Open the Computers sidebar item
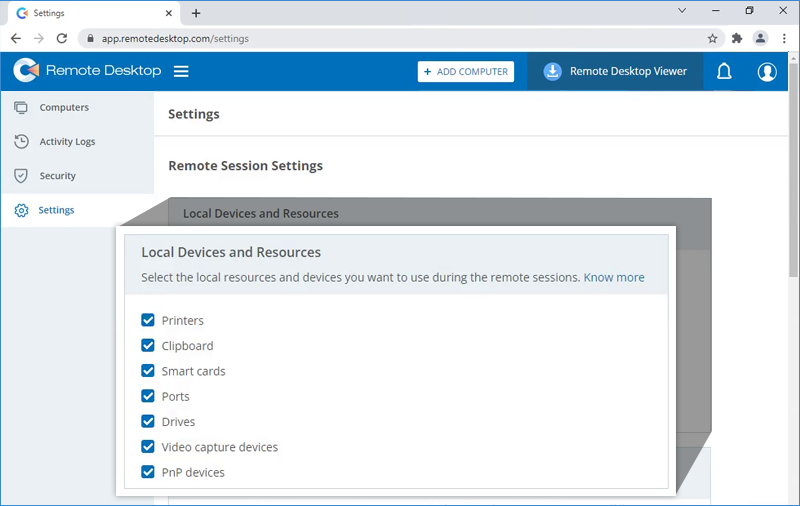 64,107
